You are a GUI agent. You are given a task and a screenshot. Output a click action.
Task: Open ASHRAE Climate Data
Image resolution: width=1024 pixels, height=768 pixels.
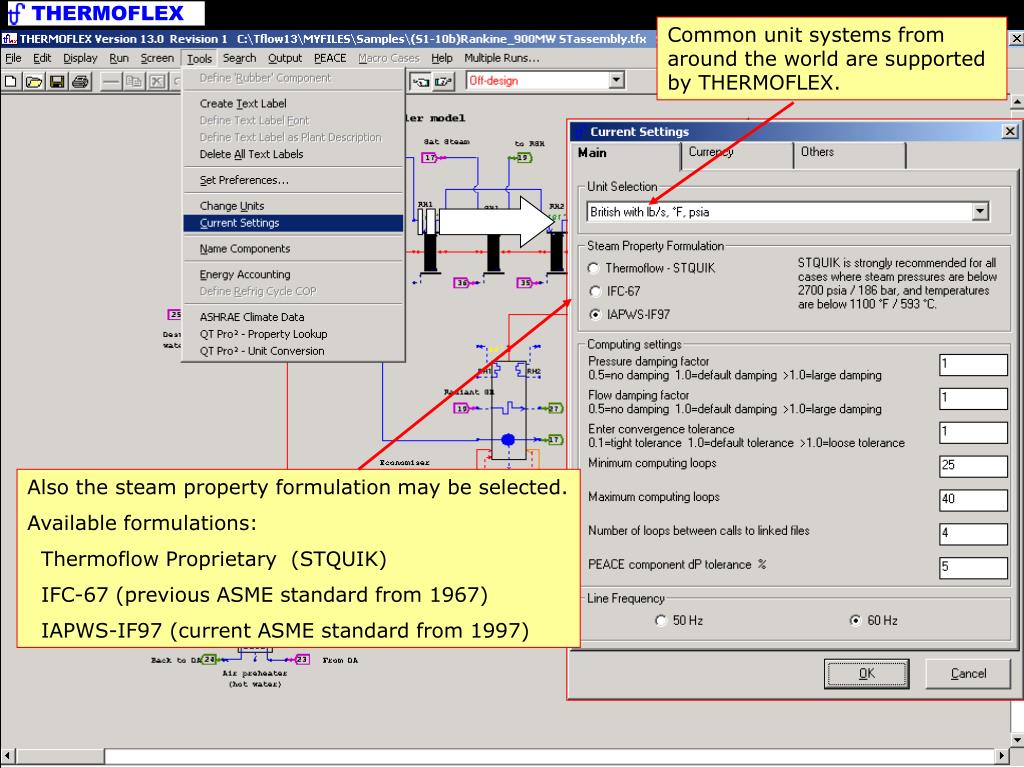click(x=293, y=317)
